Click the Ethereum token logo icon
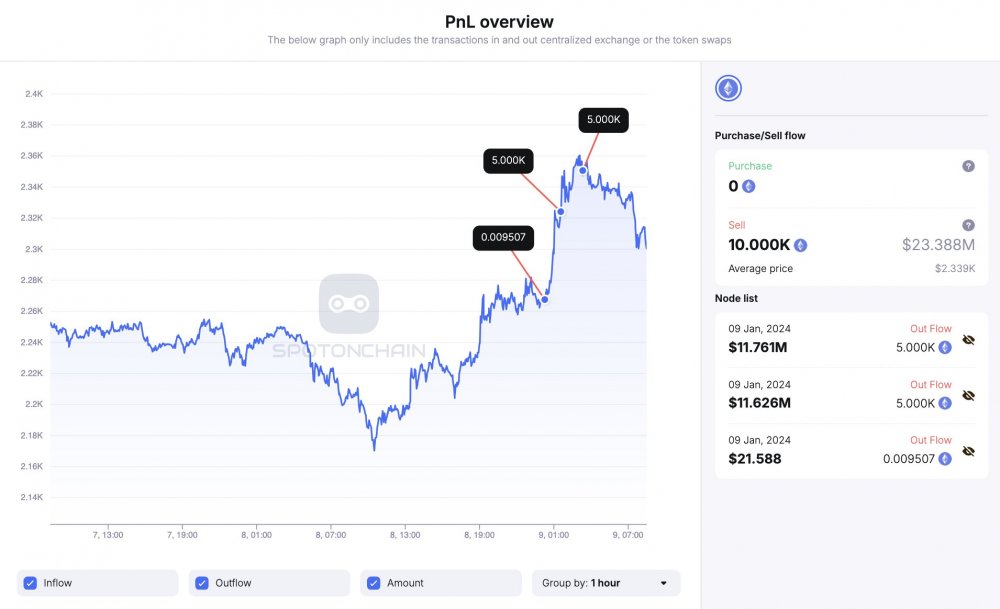 (x=728, y=88)
